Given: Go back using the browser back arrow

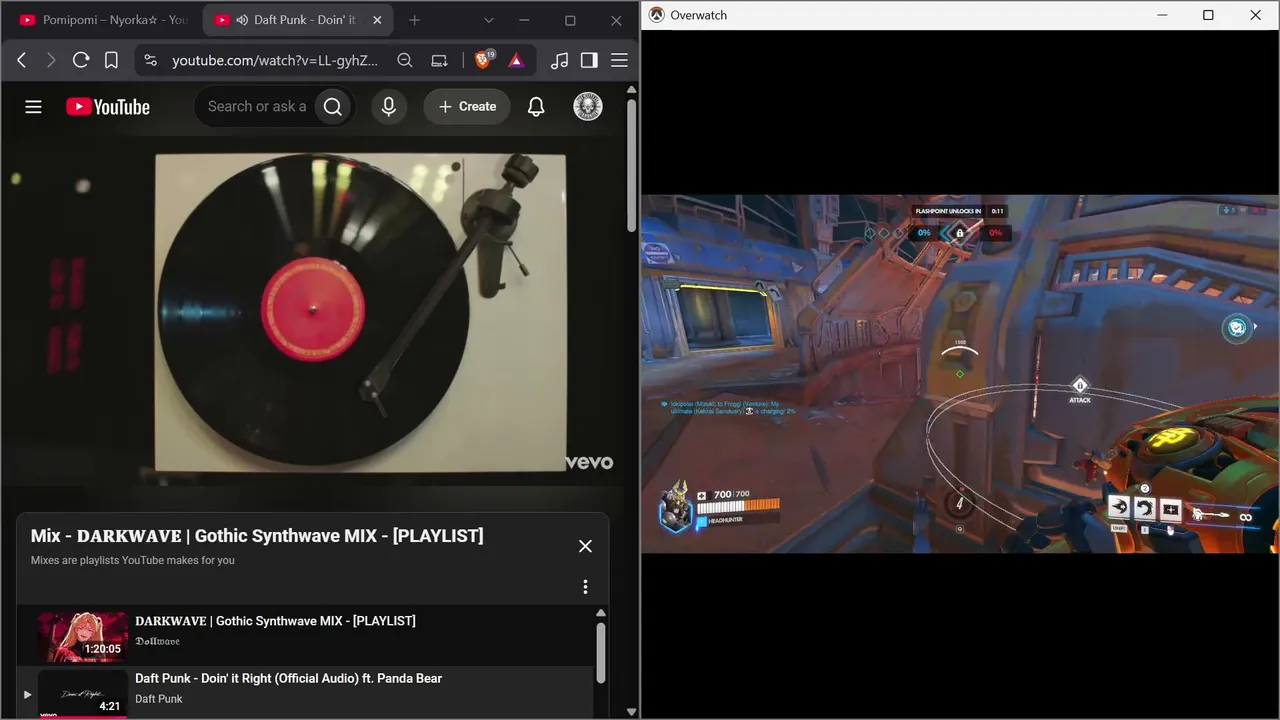Looking at the screenshot, I should (21, 60).
